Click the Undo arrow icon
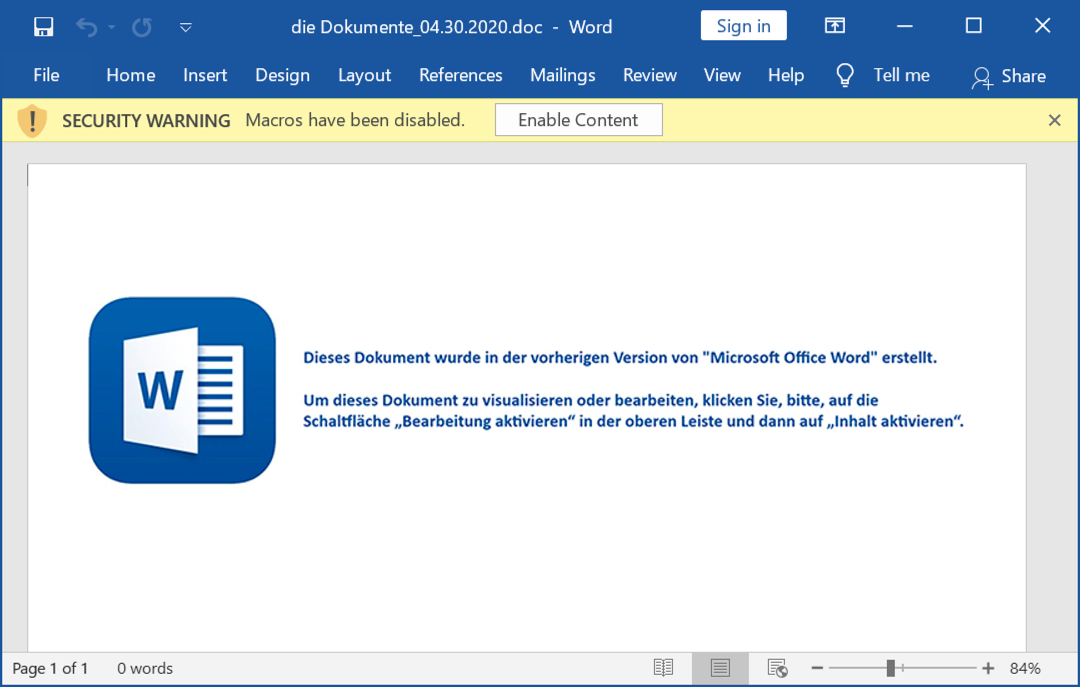1080x687 pixels. 86,27
